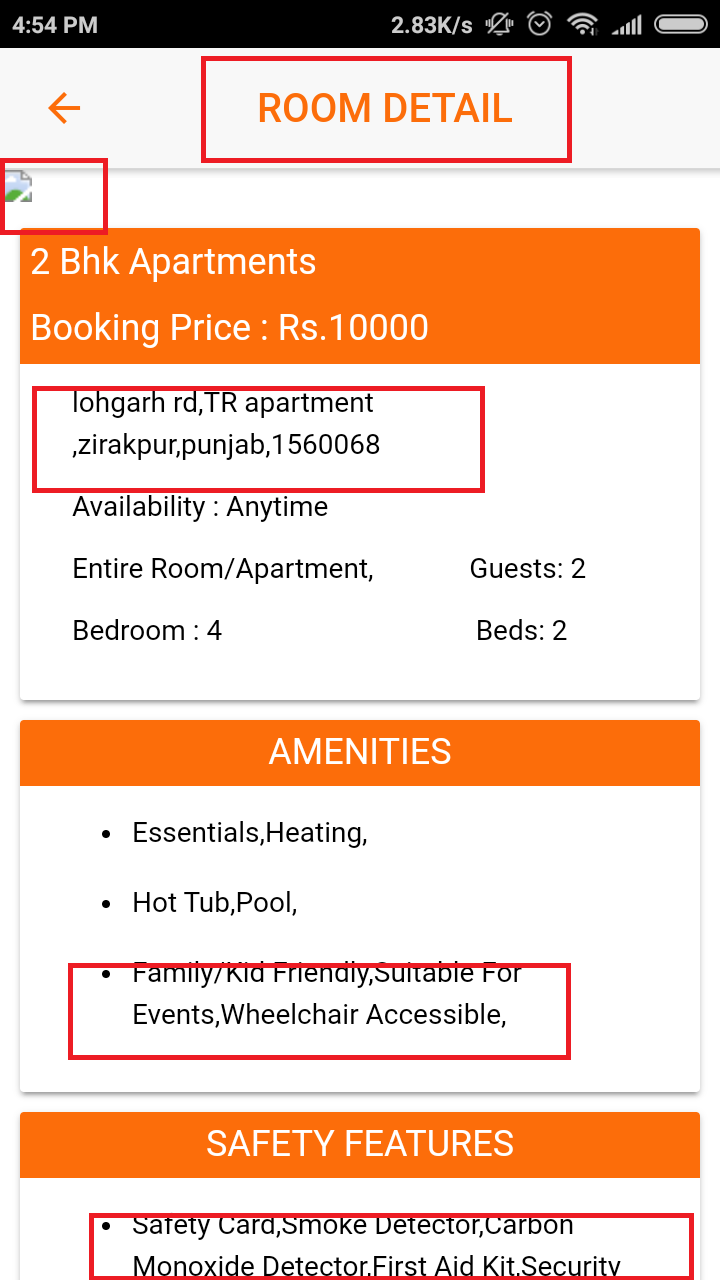Tap the AMENITIES section header
This screenshot has width=720, height=1280.
point(360,752)
